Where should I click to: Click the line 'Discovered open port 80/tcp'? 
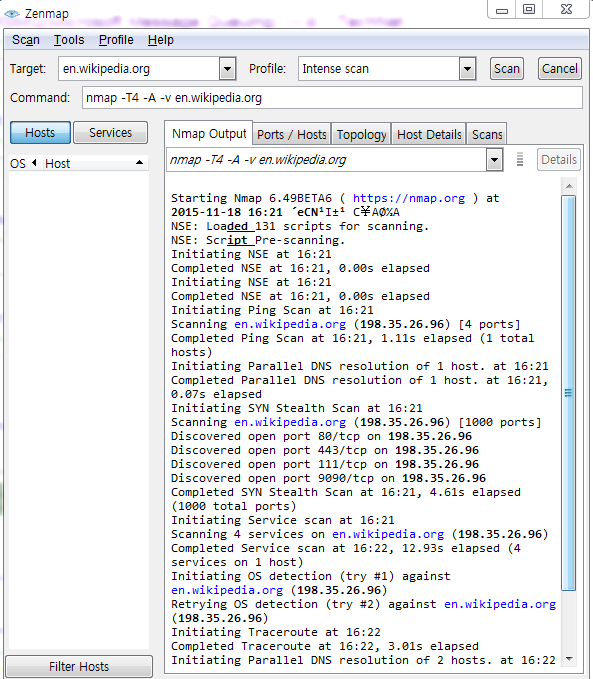point(321,436)
